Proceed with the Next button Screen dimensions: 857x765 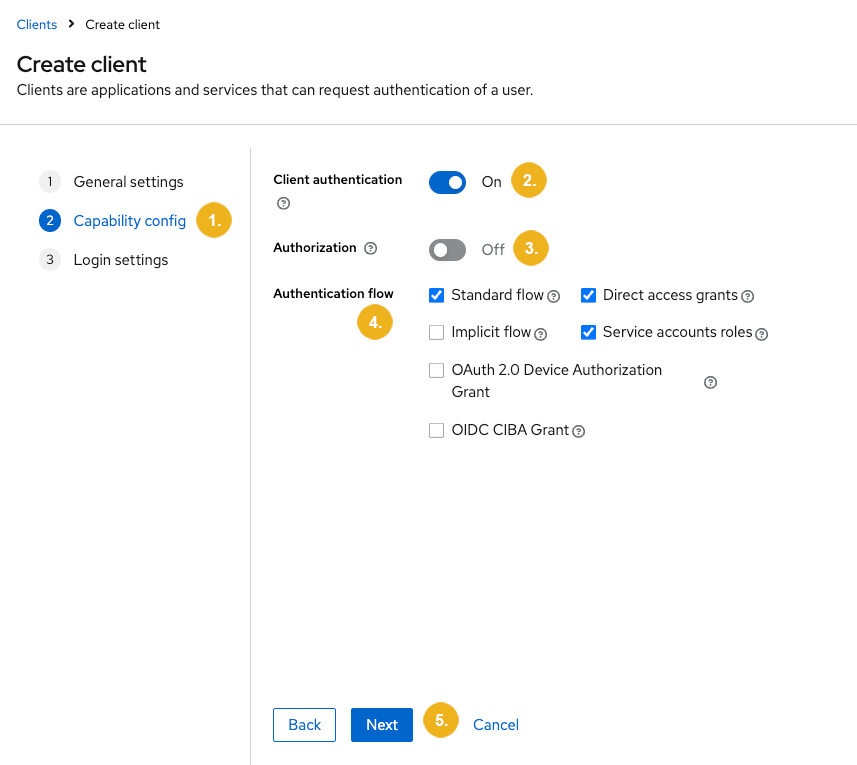pyautogui.click(x=381, y=725)
